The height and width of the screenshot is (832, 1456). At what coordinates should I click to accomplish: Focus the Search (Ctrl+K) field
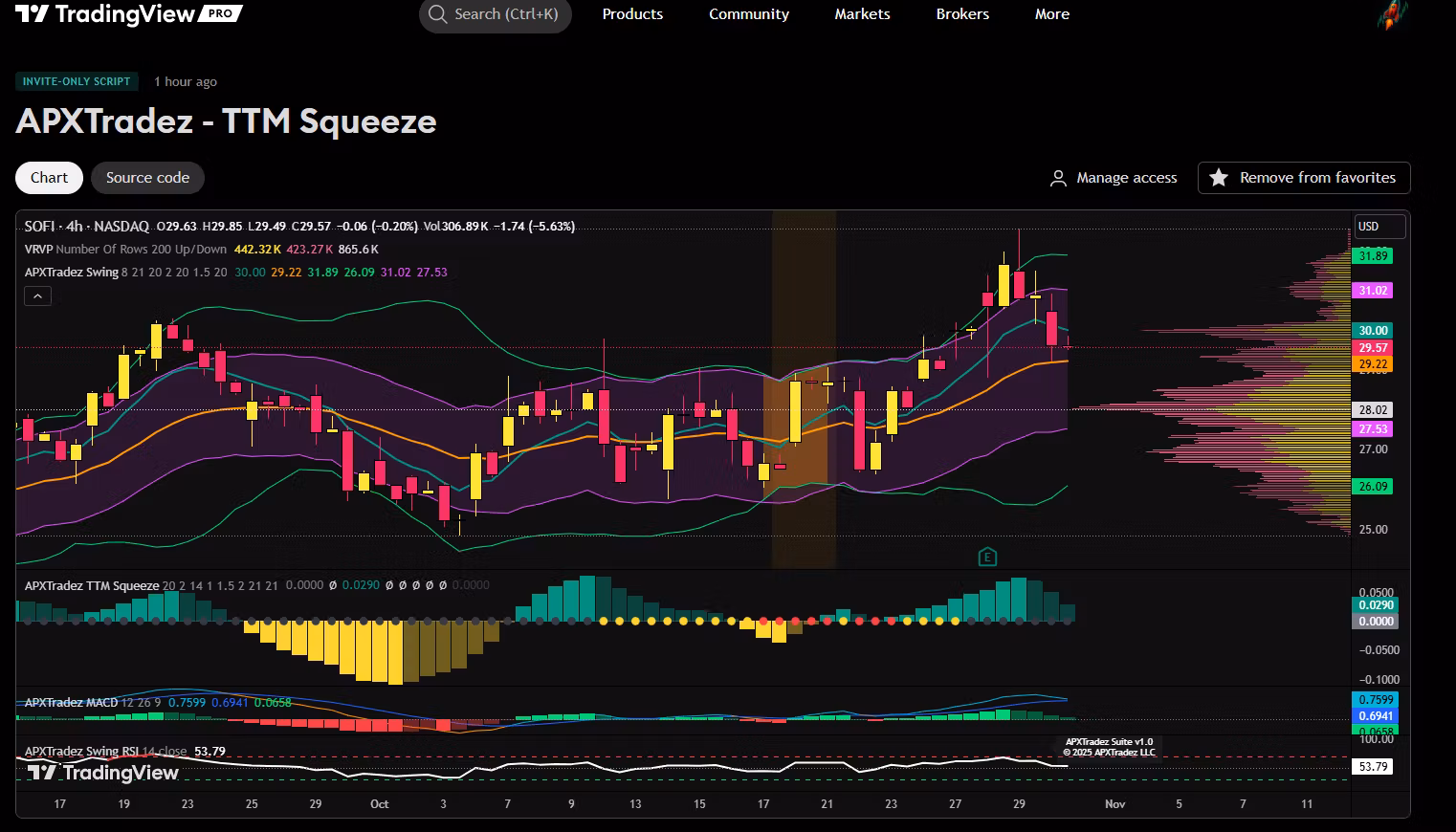pyautogui.click(x=495, y=14)
